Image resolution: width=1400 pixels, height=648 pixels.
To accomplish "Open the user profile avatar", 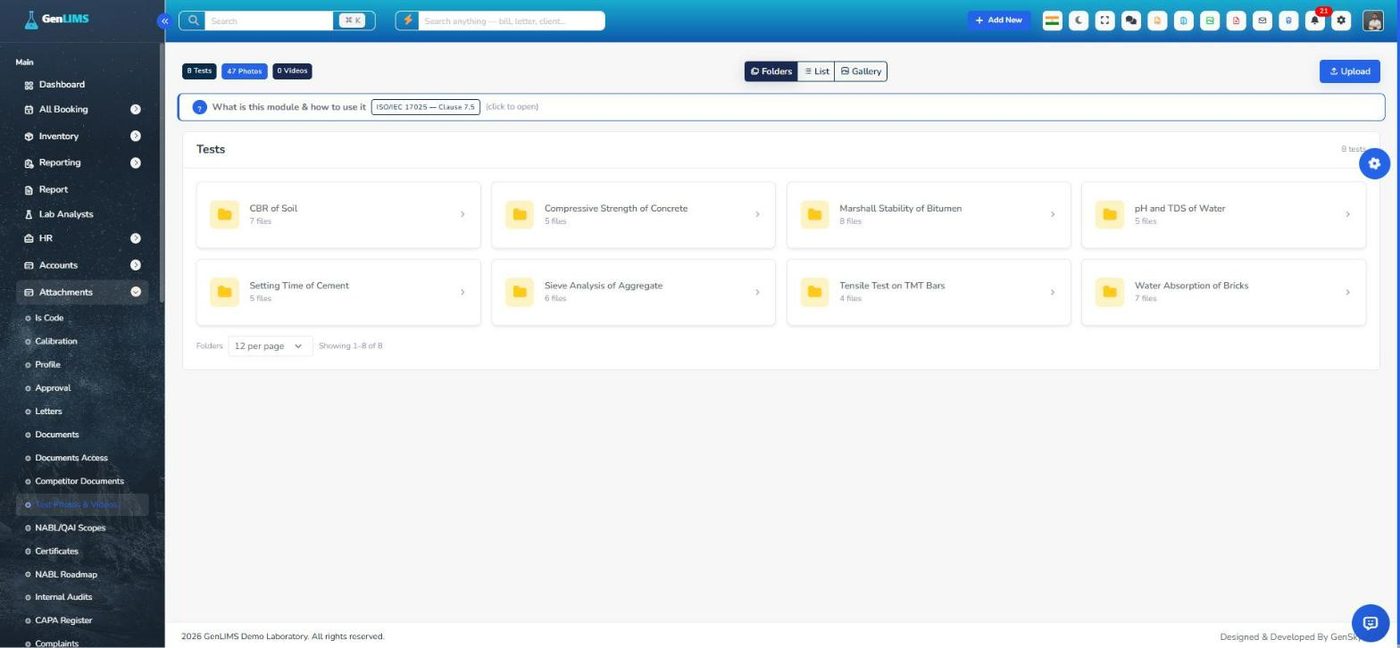I will click(x=1373, y=20).
